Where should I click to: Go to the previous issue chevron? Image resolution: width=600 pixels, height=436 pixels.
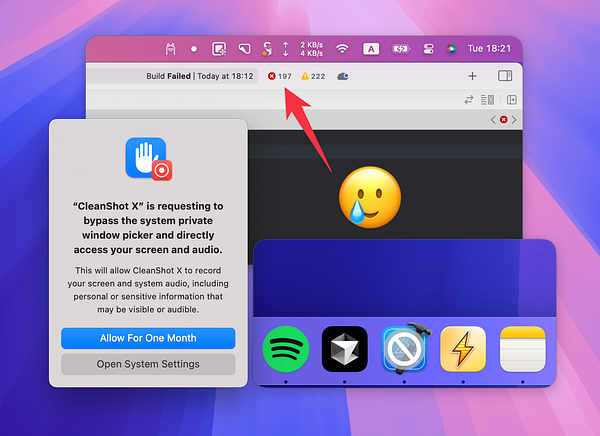[x=493, y=120]
